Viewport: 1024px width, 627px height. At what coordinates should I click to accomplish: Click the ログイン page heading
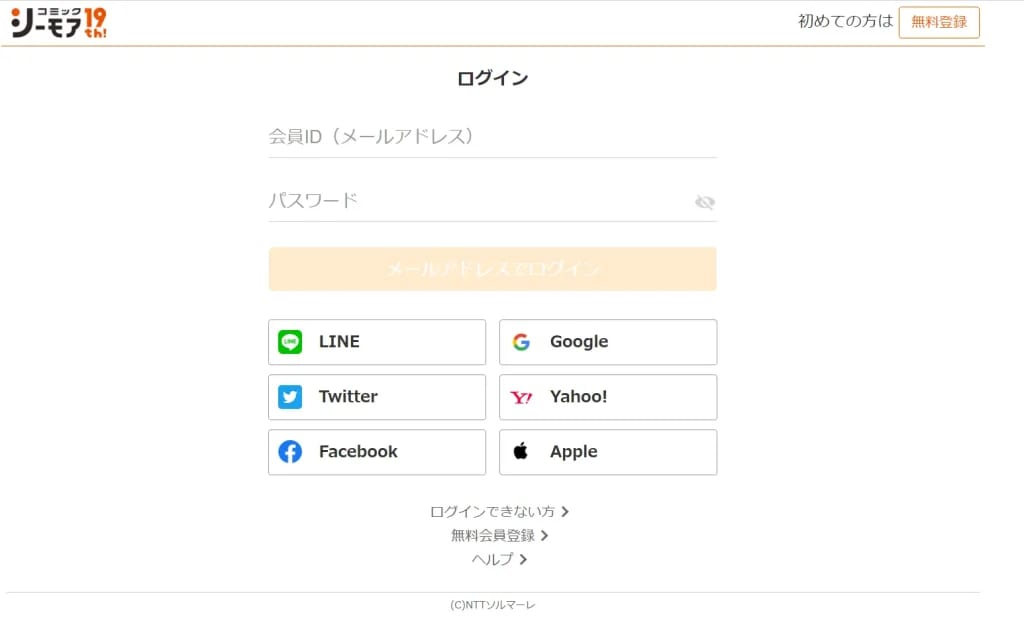pyautogui.click(x=492, y=78)
